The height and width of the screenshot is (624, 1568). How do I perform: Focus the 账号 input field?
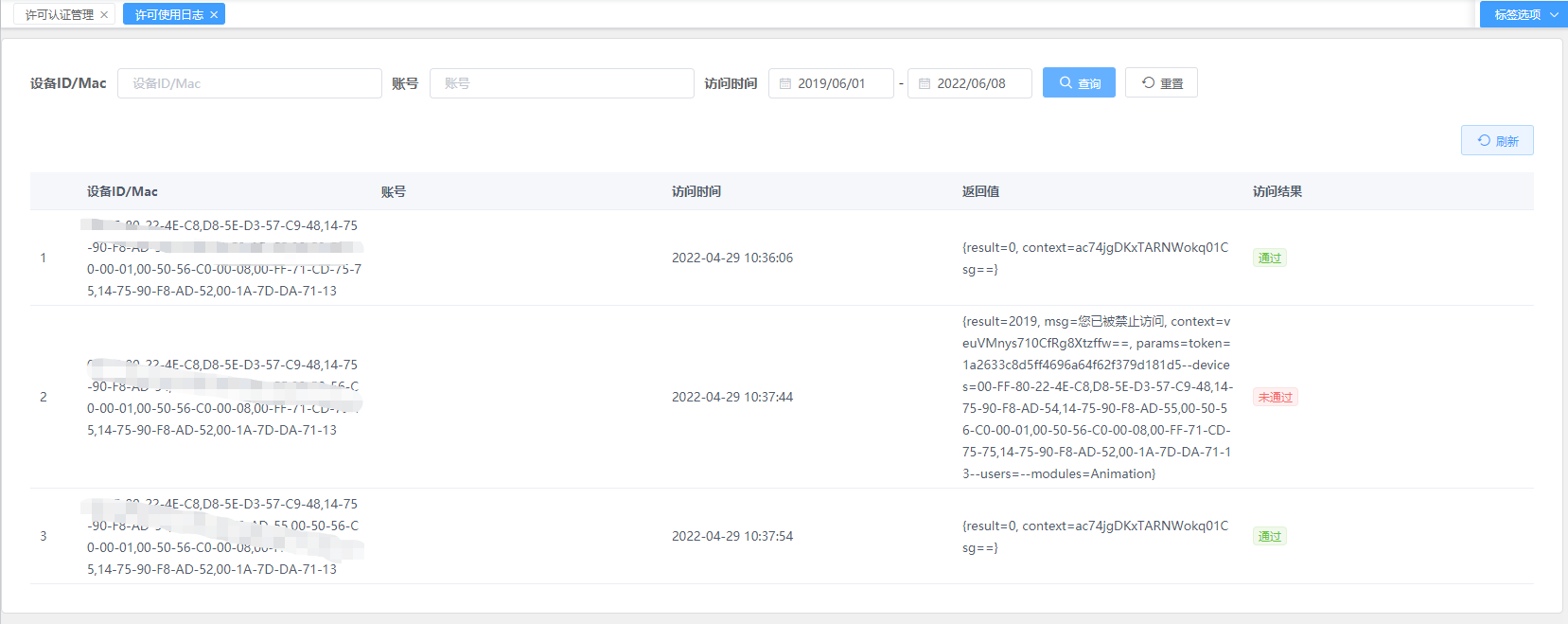tap(562, 83)
